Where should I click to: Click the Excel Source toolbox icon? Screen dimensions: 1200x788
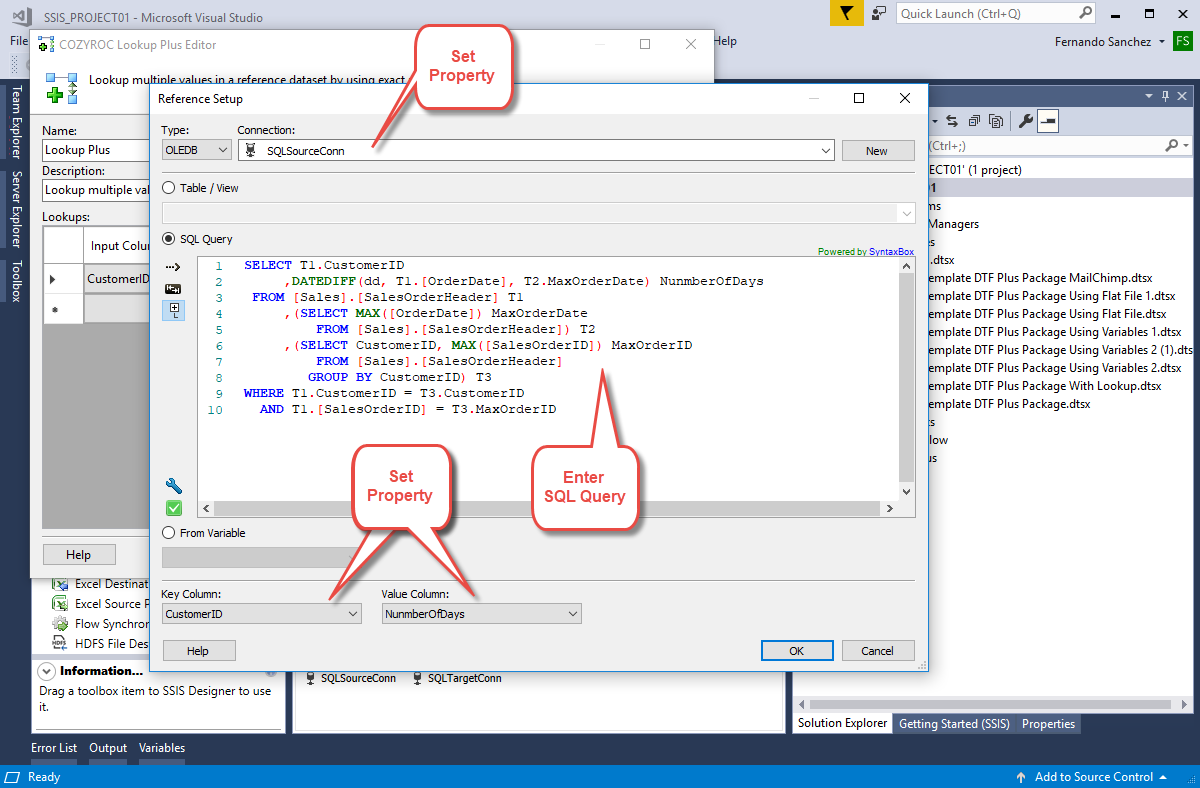point(60,604)
